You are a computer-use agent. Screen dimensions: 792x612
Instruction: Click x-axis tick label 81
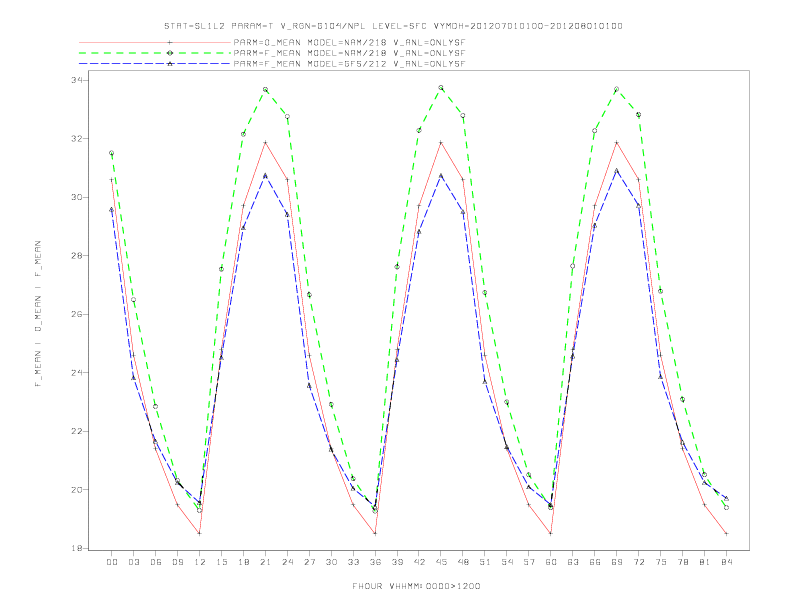705,562
